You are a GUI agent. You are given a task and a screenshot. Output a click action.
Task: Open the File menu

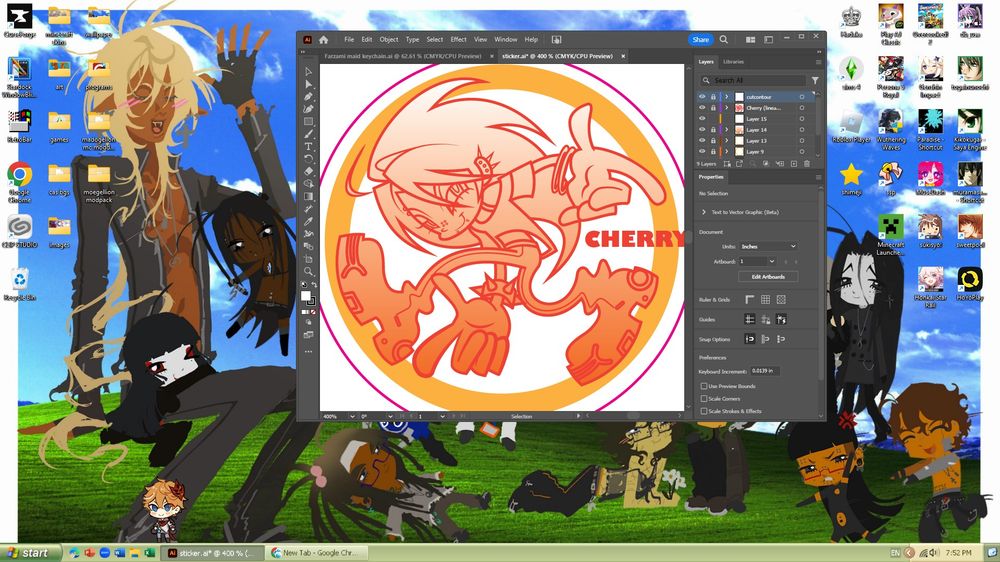[349, 40]
